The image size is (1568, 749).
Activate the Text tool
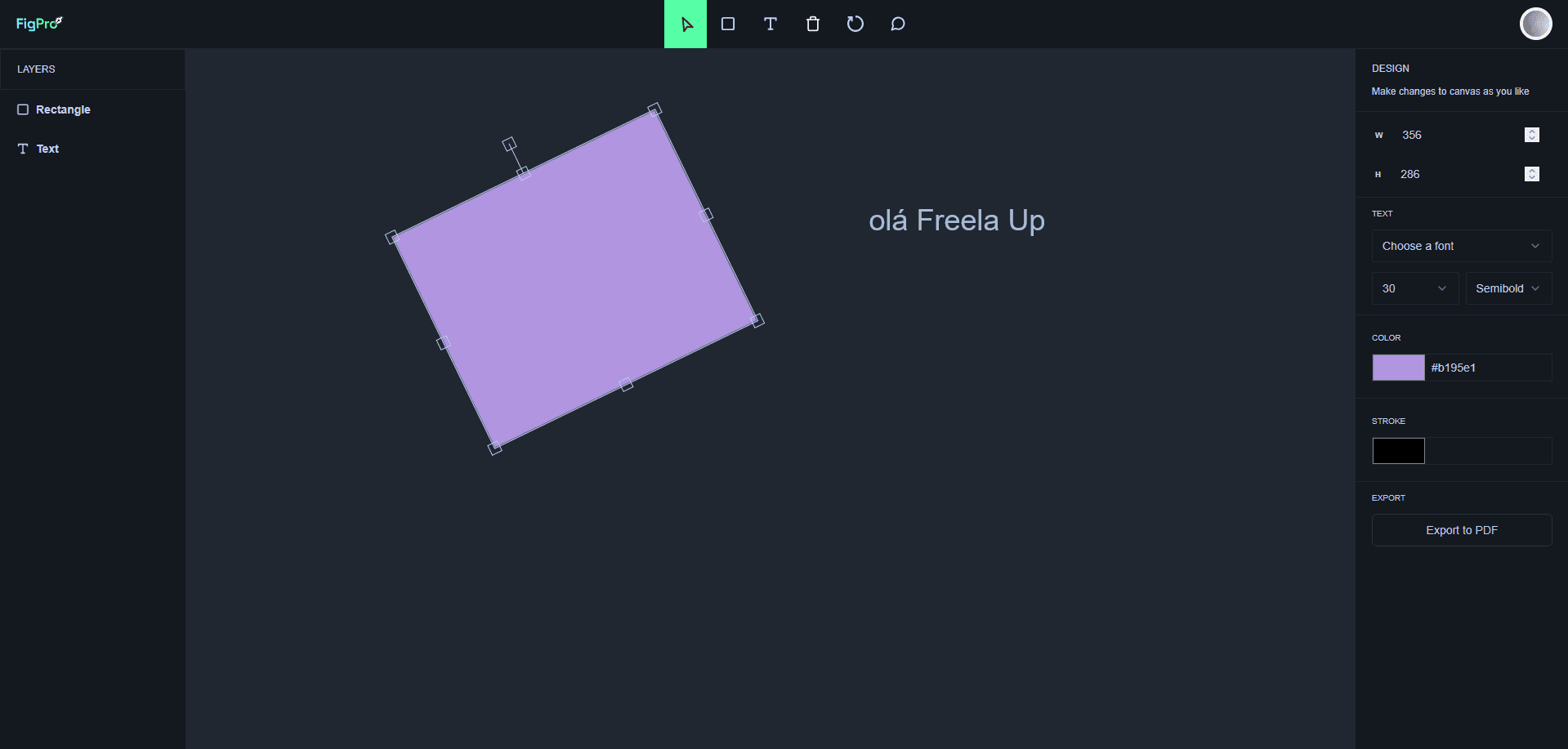[x=771, y=25]
